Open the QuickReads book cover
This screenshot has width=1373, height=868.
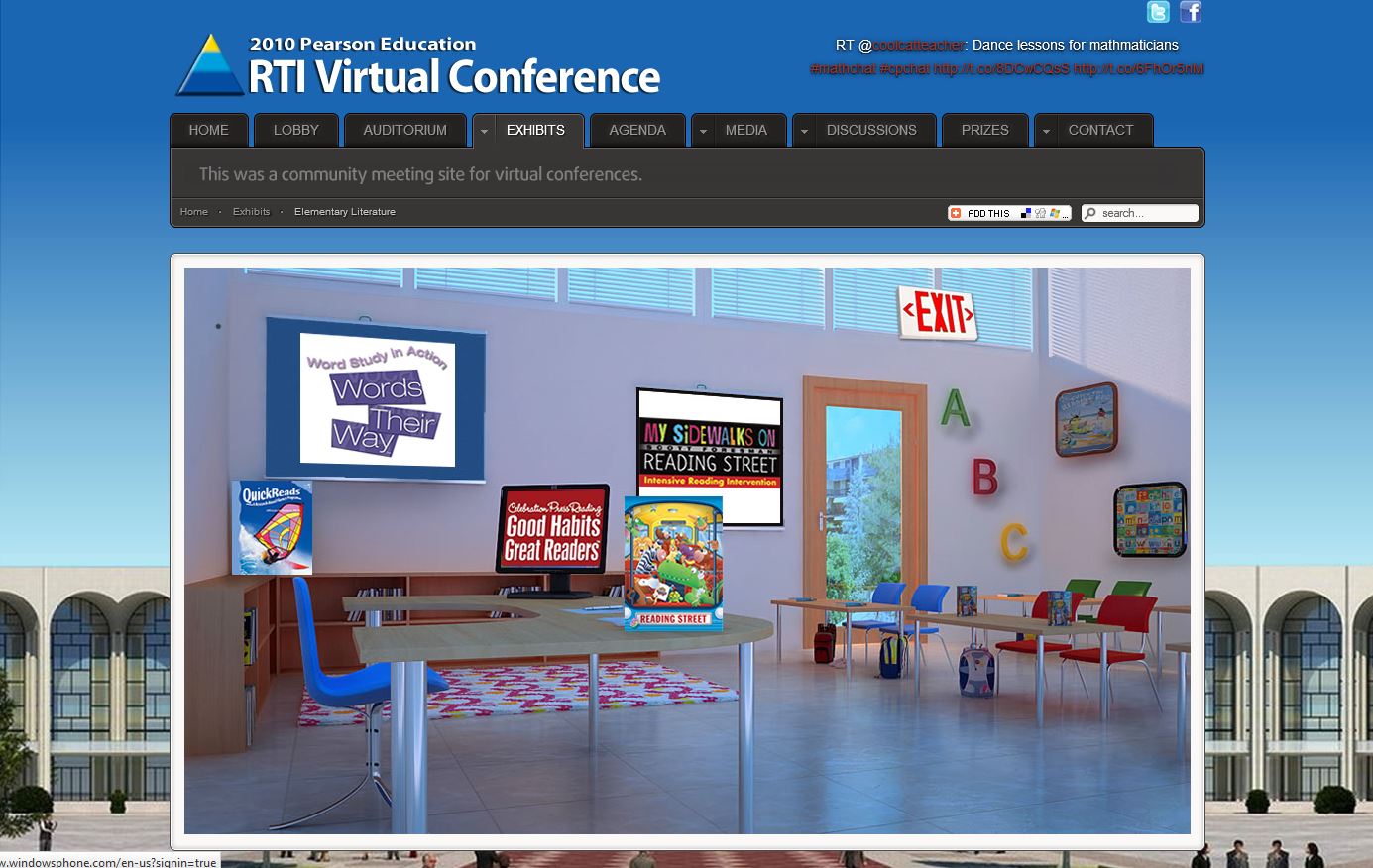coord(272,527)
